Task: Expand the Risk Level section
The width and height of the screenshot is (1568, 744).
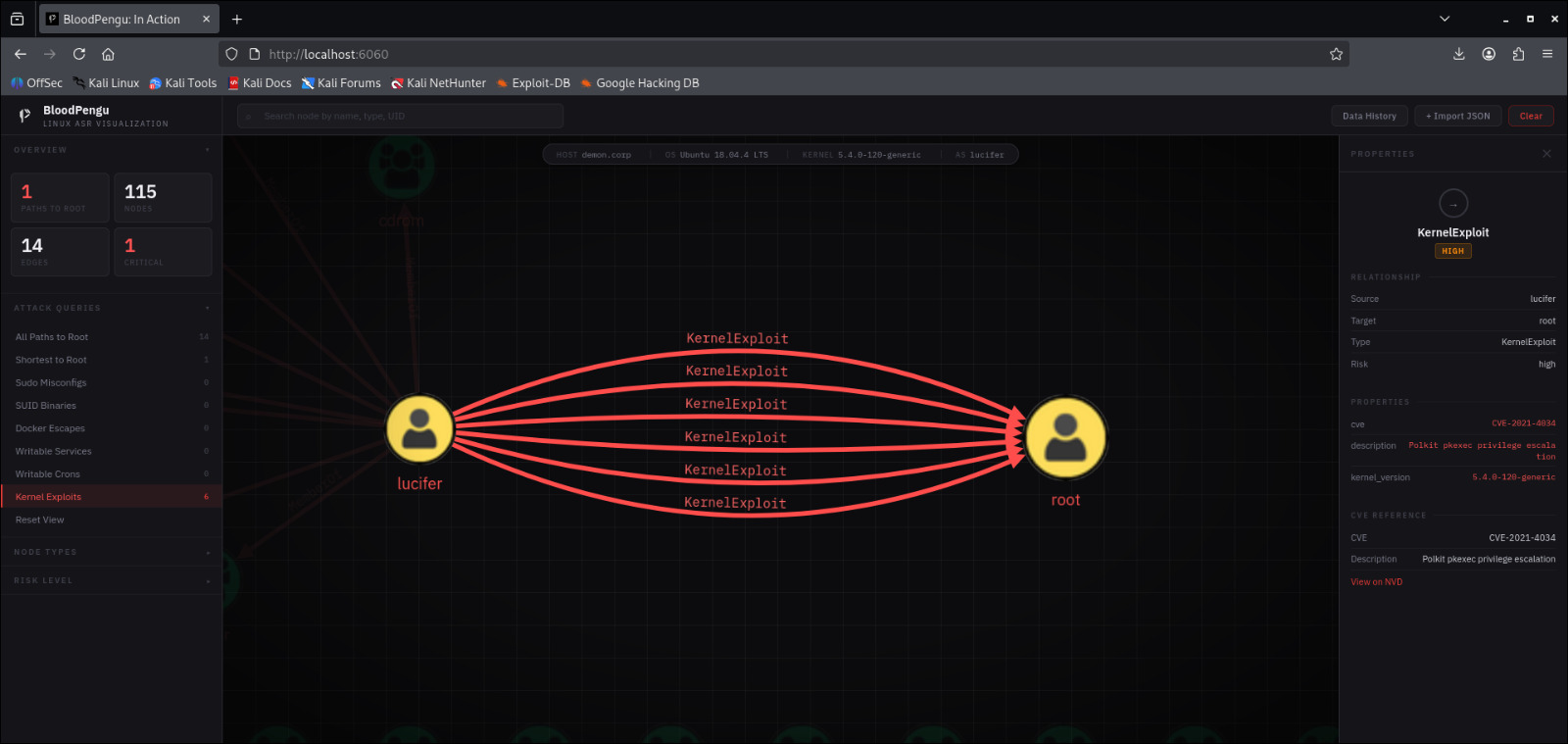Action: (x=207, y=581)
